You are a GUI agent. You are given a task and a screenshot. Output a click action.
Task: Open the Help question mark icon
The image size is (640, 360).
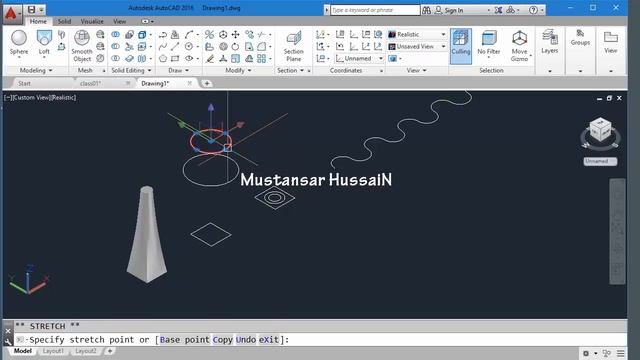tap(533, 10)
